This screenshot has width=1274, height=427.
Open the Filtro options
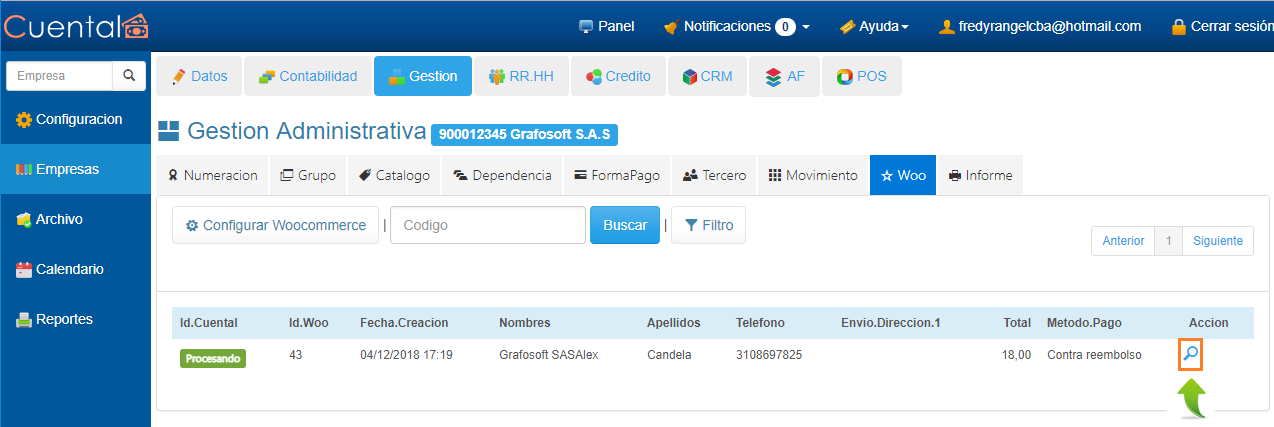(708, 225)
